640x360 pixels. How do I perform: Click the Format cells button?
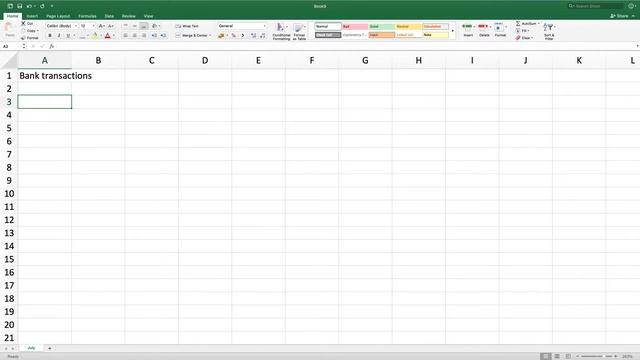click(x=500, y=31)
